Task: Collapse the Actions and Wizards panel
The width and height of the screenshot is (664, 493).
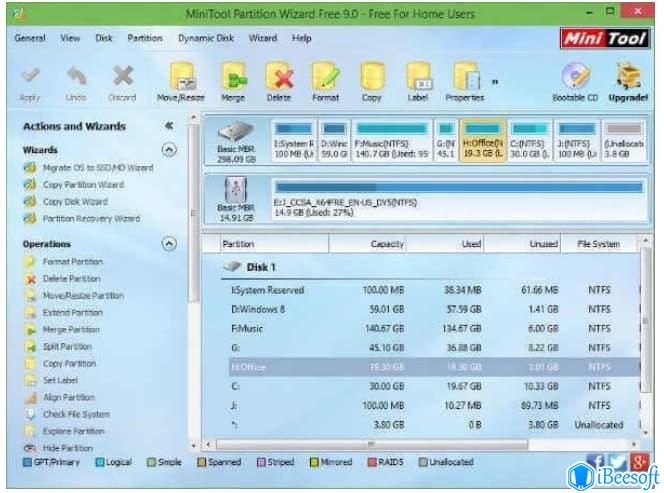Action: [x=169, y=126]
